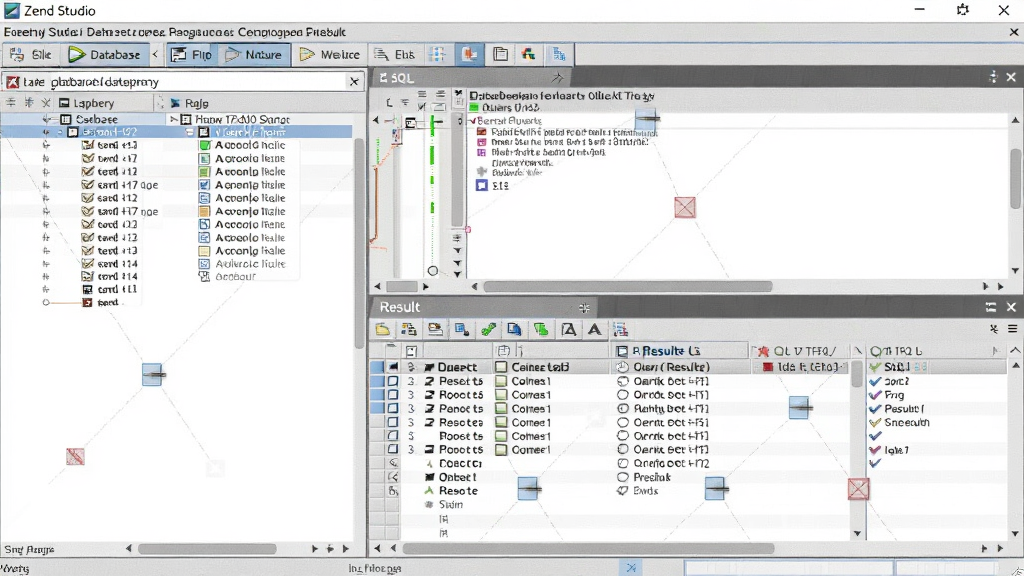Tick the checkbox in the 'Panoets' row
Viewport: 1024px width, 576px height.
392,409
